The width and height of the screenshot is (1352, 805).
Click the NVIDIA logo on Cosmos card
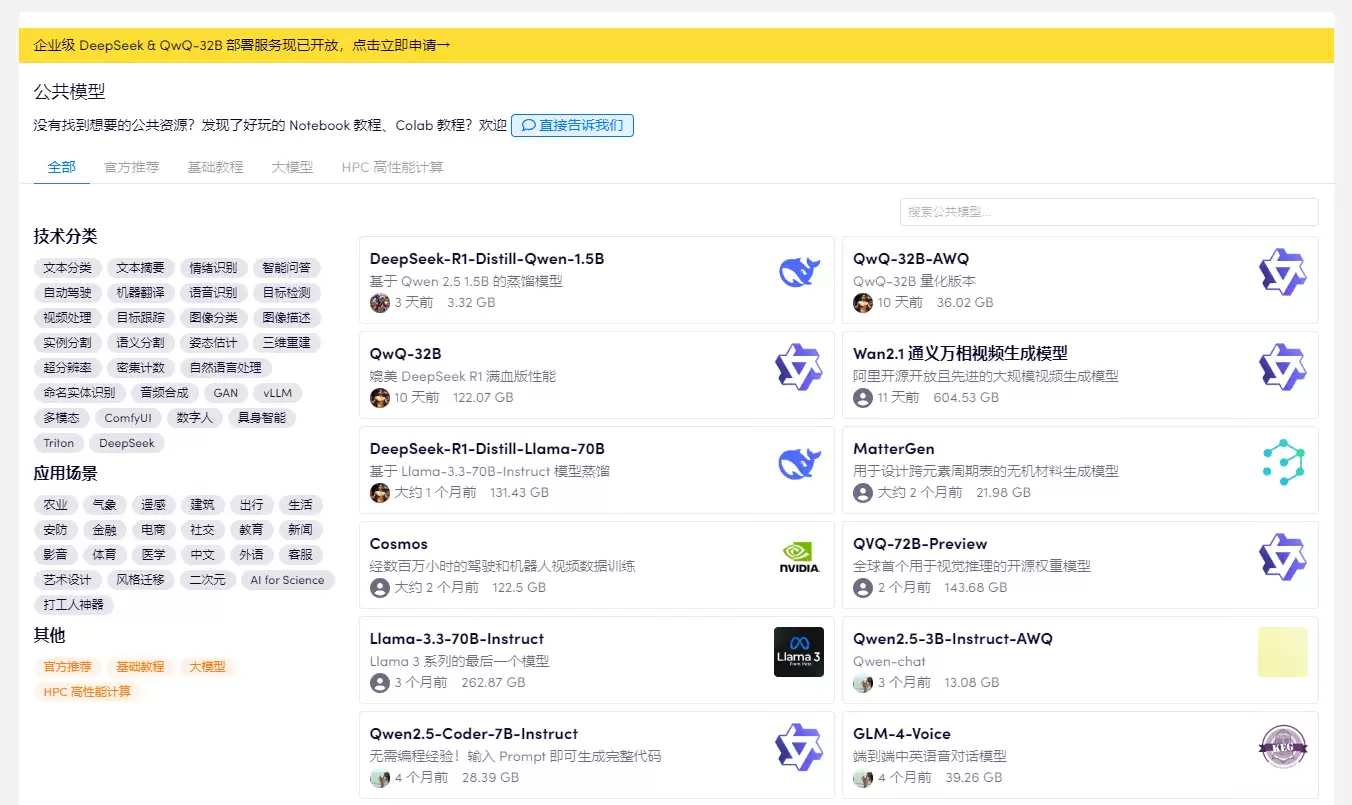point(799,557)
